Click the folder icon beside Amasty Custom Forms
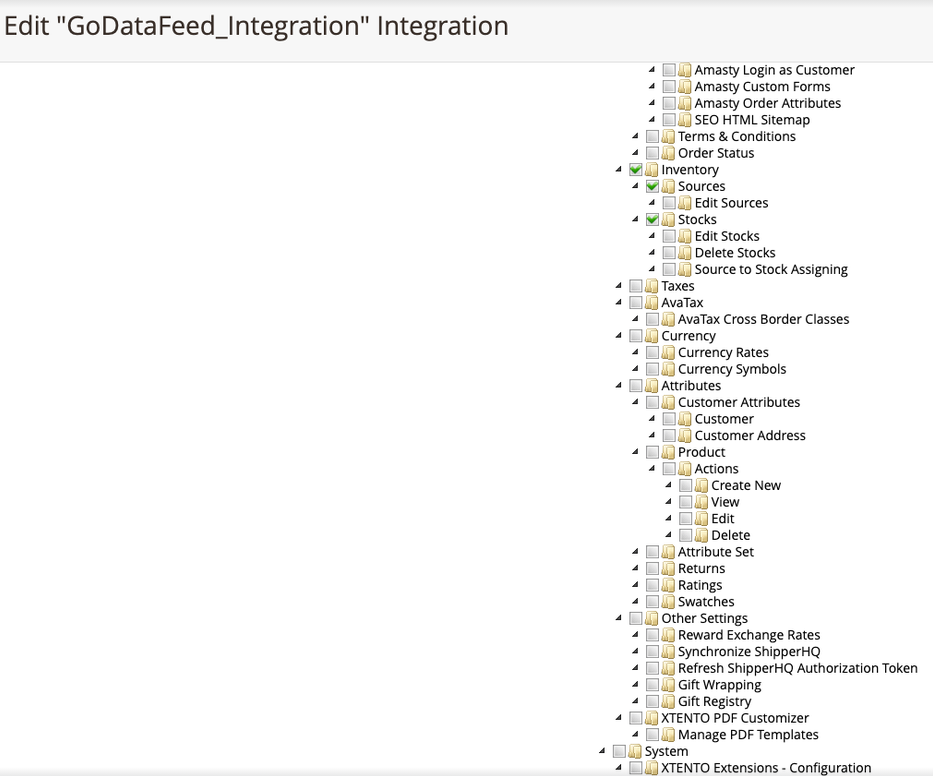Screen dimensions: 933x776 [x=685, y=87]
